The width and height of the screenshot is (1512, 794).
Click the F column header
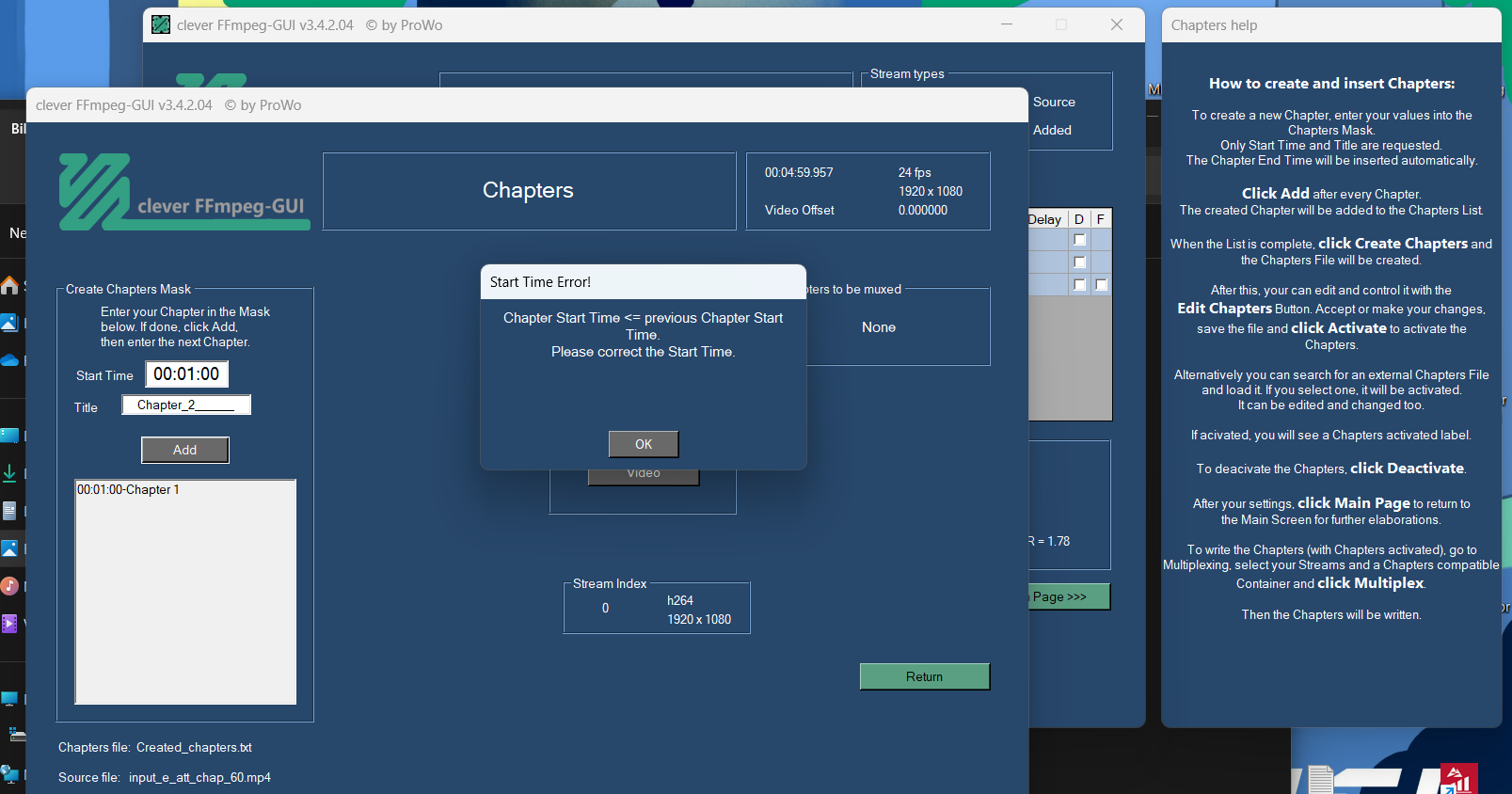tap(1101, 219)
